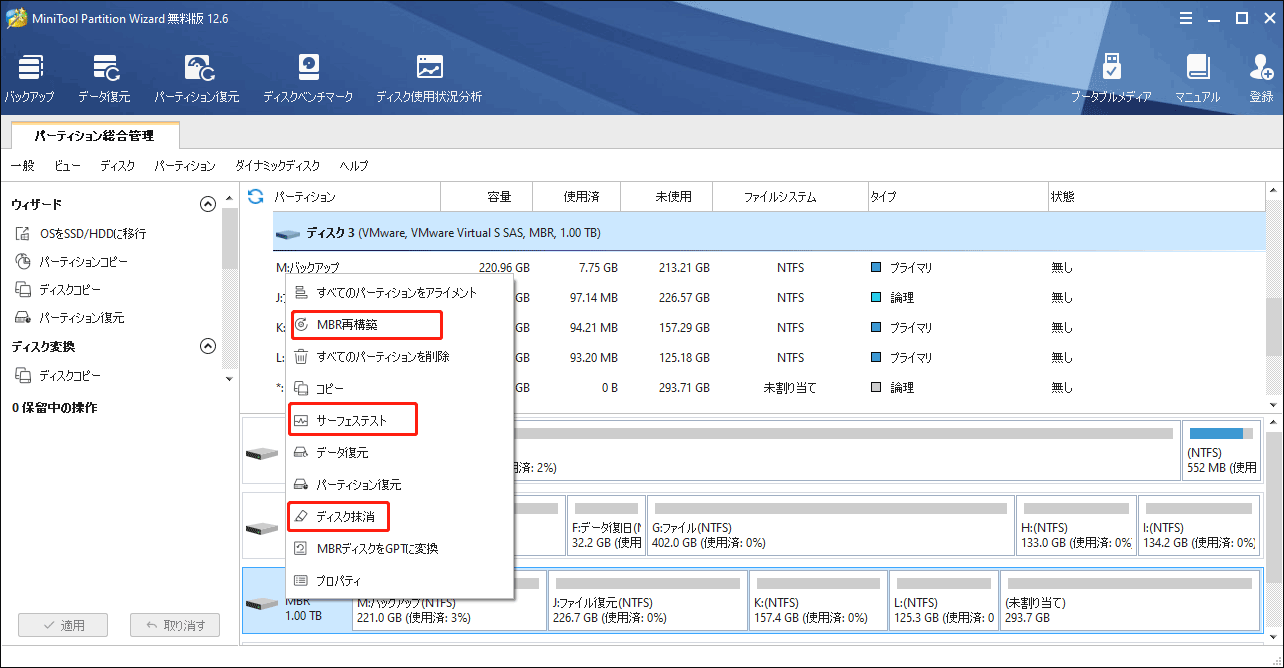Open the hamburger menu in the title bar

click(1186, 17)
